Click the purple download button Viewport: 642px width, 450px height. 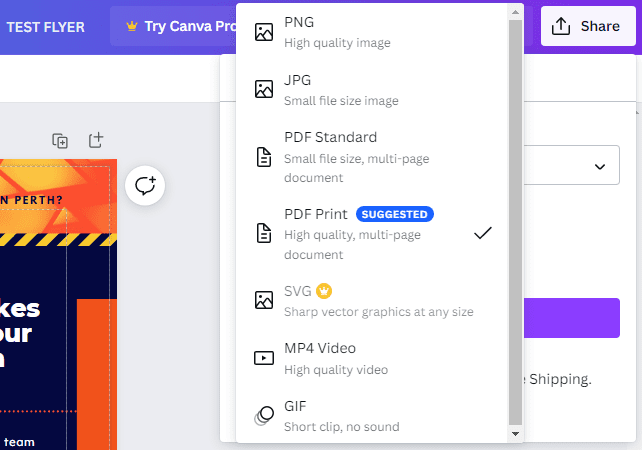(x=572, y=318)
